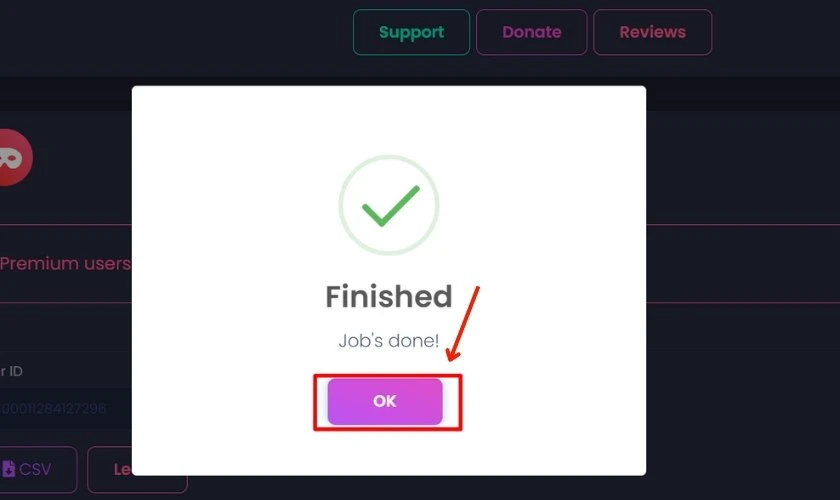This screenshot has height=500, width=840.
Task: Click the red highlight box border around OK
Action: point(387,376)
